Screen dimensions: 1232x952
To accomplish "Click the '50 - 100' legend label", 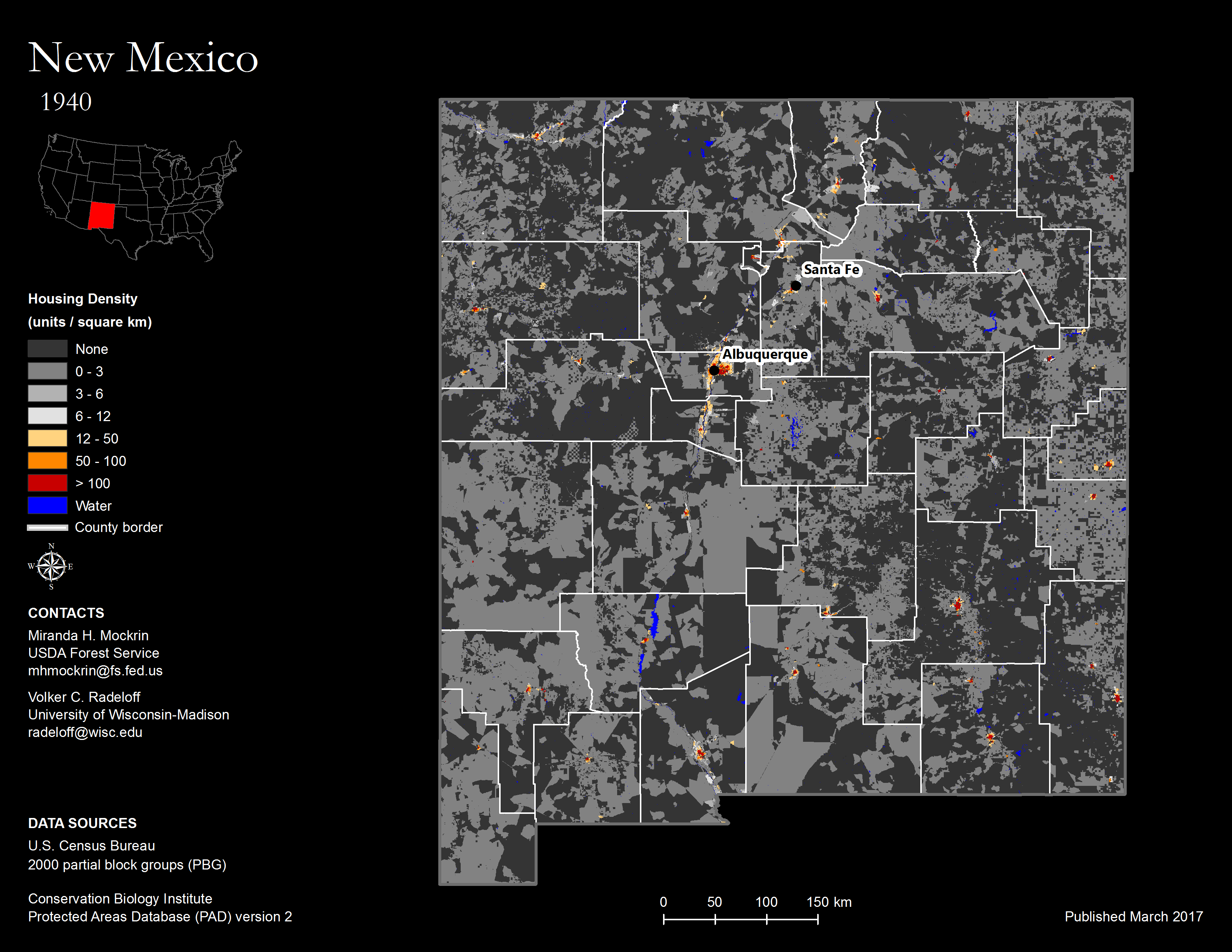I will click(101, 461).
